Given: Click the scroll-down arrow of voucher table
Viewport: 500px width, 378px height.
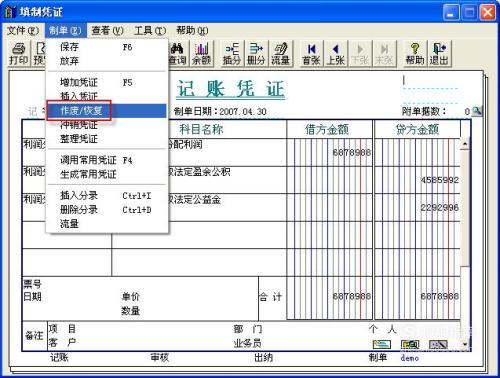Looking at the screenshot, I should click(x=465, y=344).
